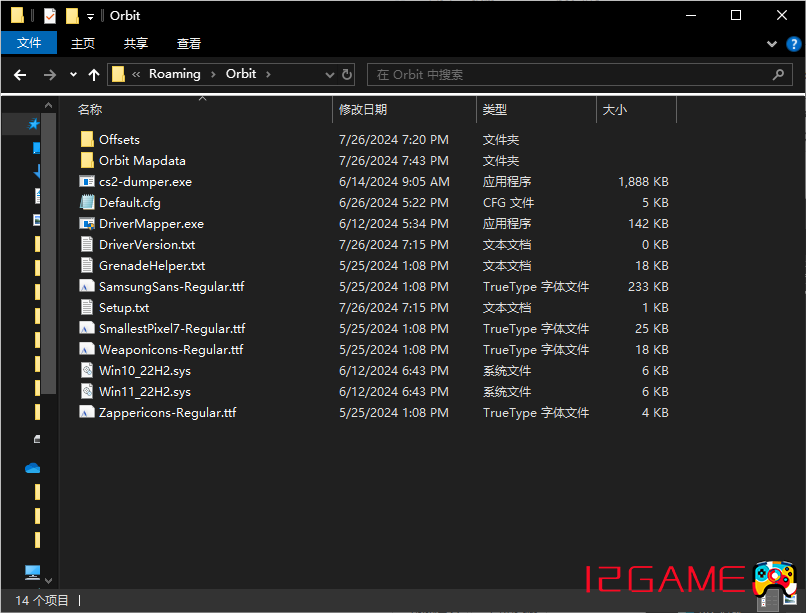806x613 pixels.
Task: Click the Quick access star icon
Action: (34, 124)
